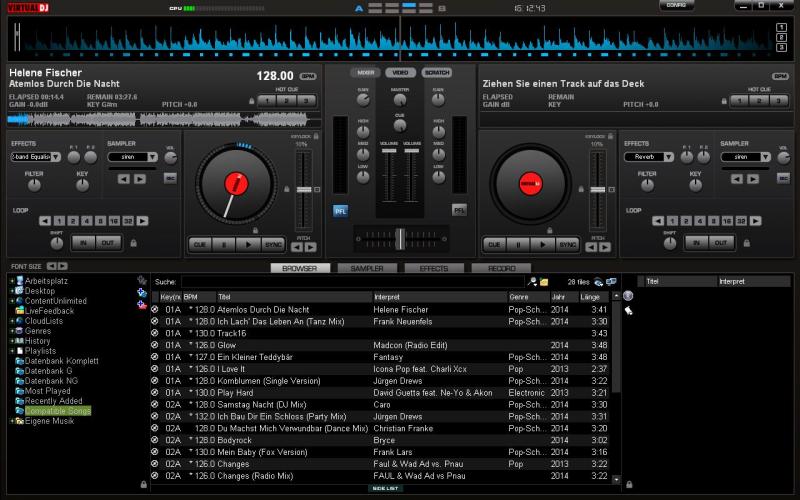Select song Atemlos Durch Die Nacht row
Viewport: 800px width, 500px height.
point(380,310)
